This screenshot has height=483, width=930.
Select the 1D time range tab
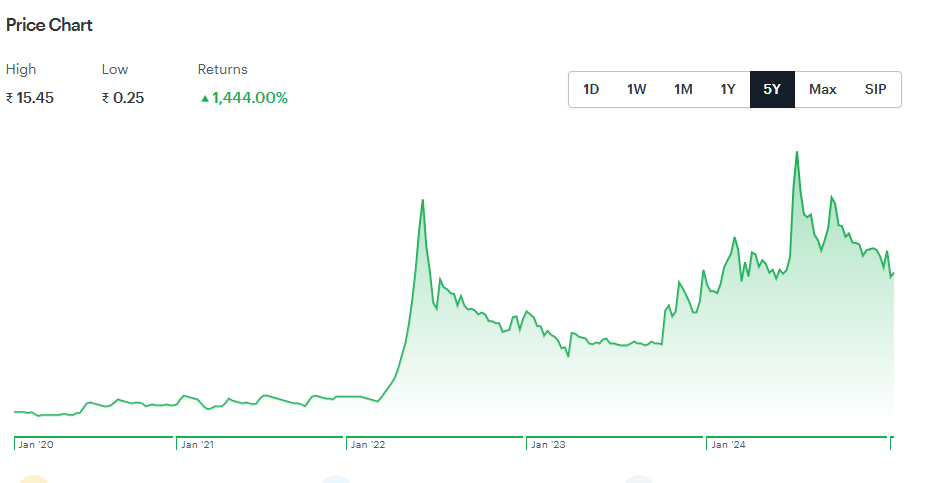[x=591, y=90]
